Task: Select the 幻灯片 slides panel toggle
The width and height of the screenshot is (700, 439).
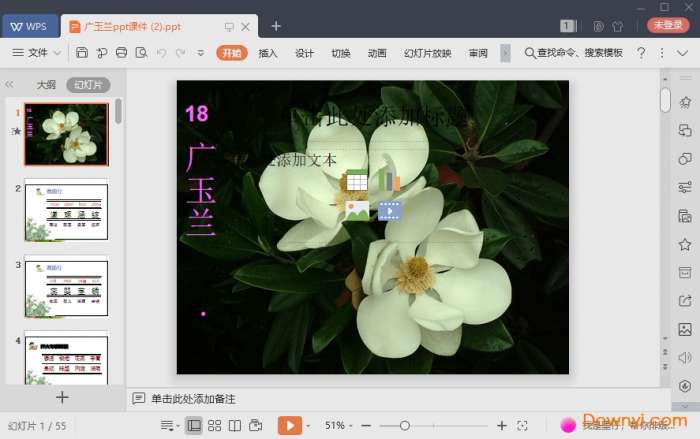Action: click(x=88, y=85)
